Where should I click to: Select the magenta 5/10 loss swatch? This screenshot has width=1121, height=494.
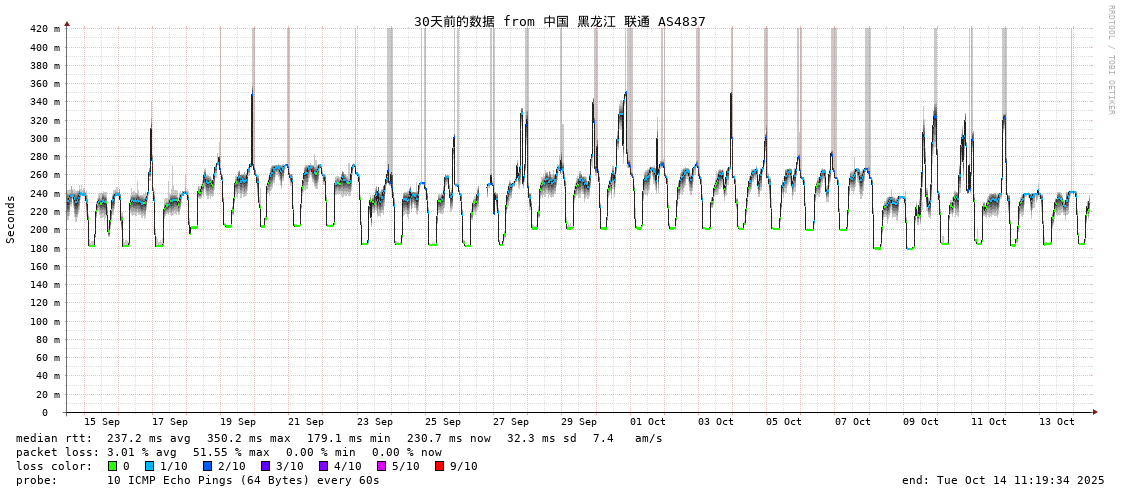click(x=381, y=466)
